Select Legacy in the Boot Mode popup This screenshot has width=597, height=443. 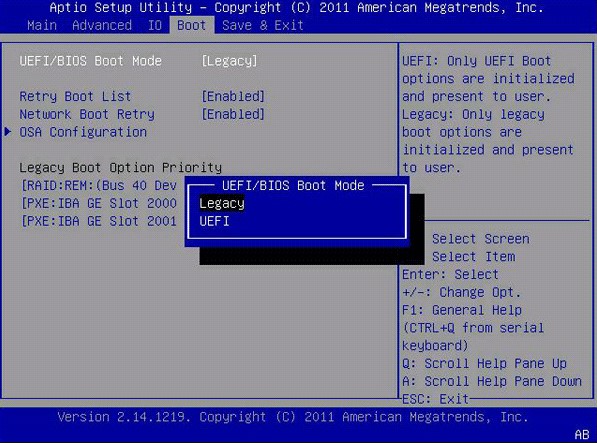(x=222, y=204)
